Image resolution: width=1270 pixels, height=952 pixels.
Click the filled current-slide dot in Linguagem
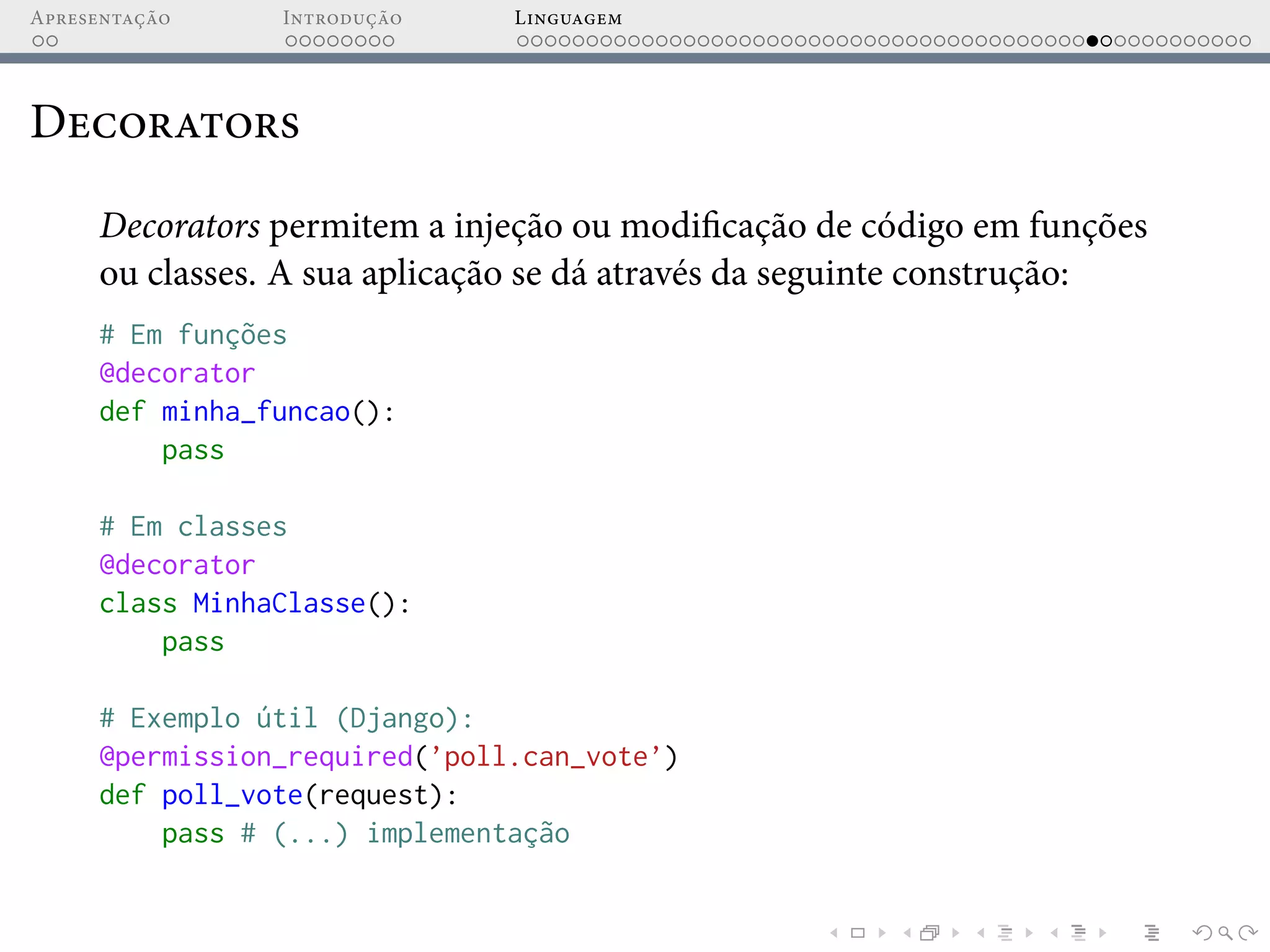(x=1092, y=41)
